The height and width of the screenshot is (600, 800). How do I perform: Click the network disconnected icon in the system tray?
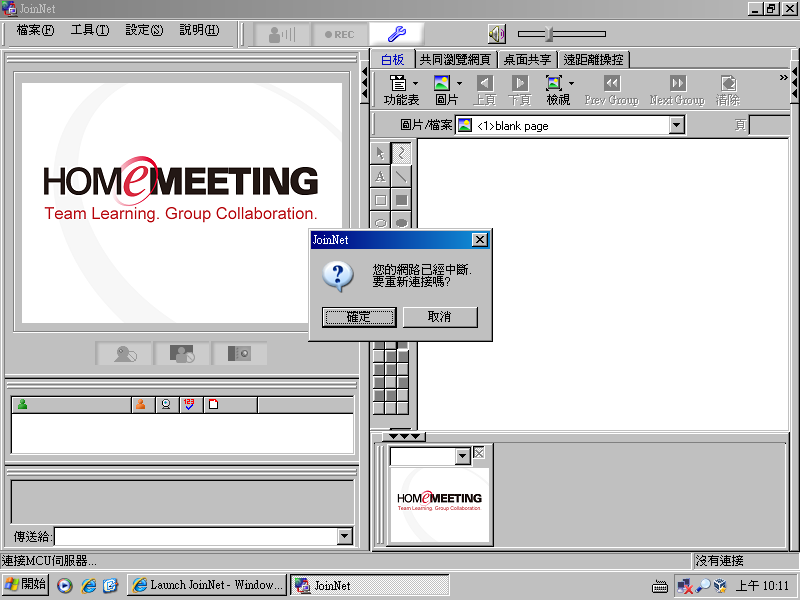tap(685, 586)
